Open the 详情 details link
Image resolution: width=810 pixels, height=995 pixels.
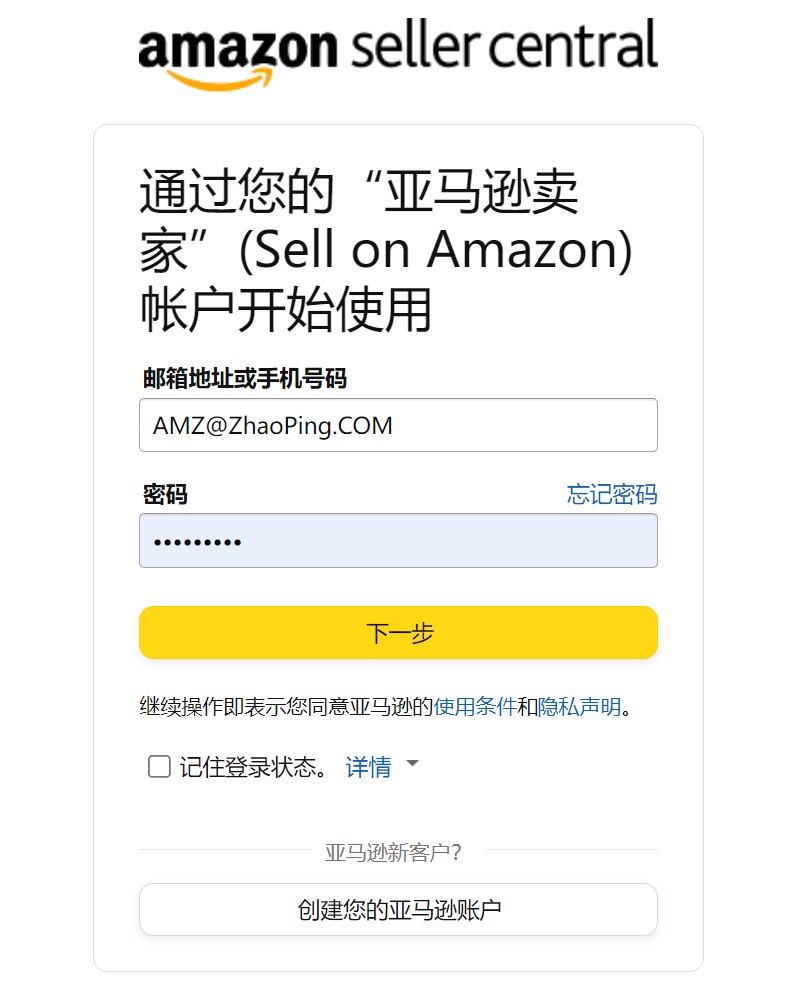[368, 767]
